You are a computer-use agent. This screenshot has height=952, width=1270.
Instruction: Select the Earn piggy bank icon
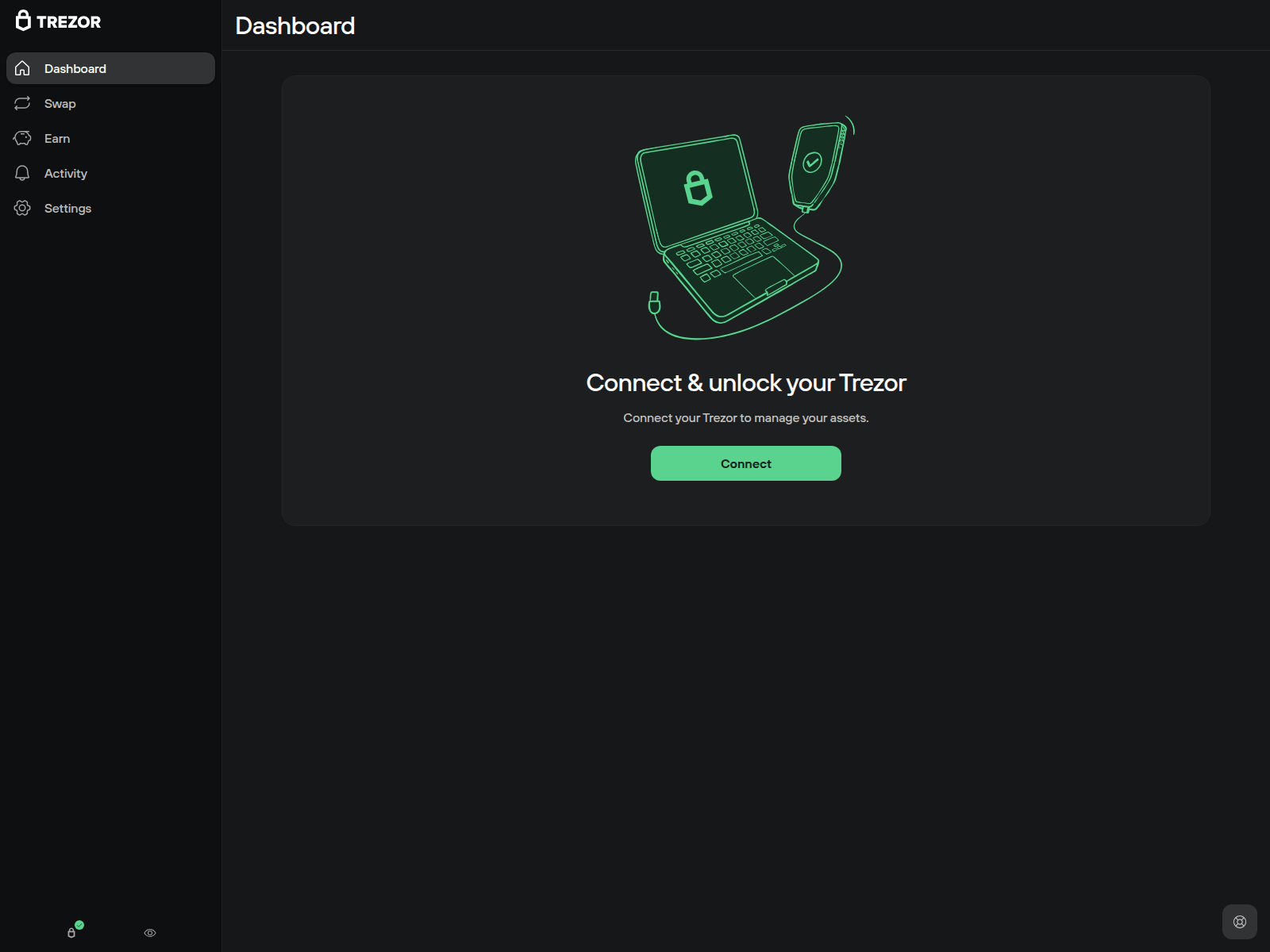[x=22, y=138]
